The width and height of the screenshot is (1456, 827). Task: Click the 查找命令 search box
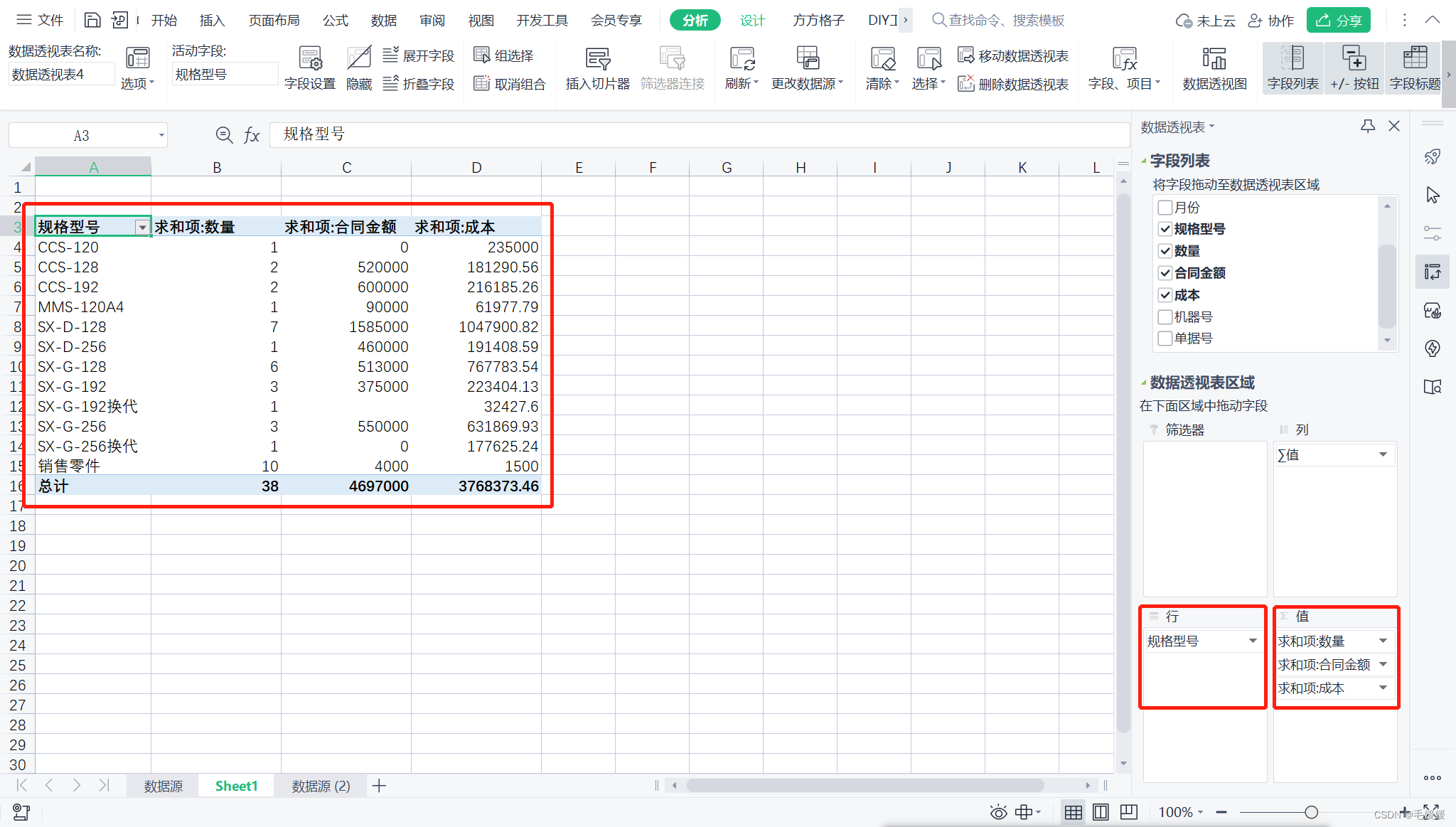click(999, 21)
